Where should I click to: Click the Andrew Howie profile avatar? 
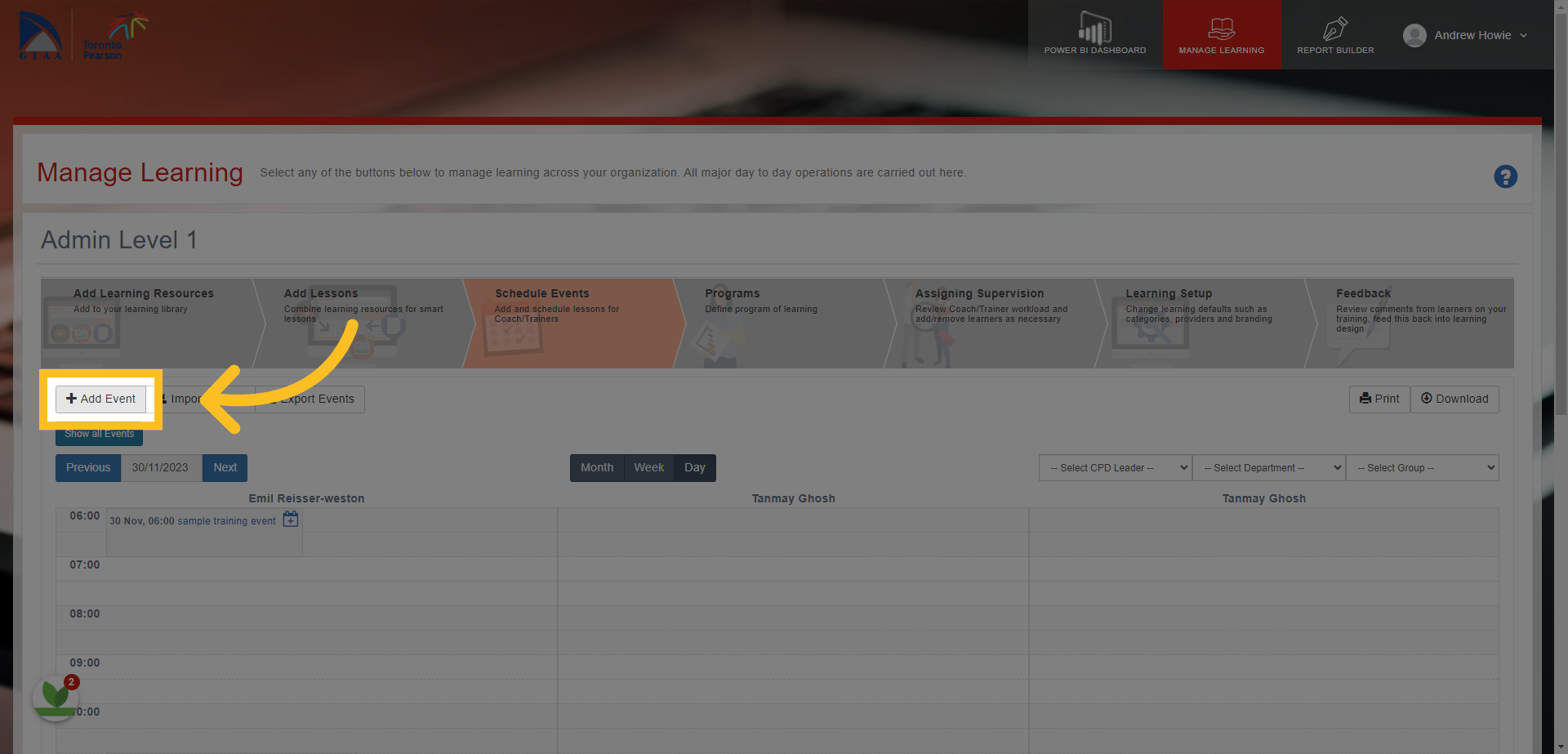click(x=1414, y=35)
